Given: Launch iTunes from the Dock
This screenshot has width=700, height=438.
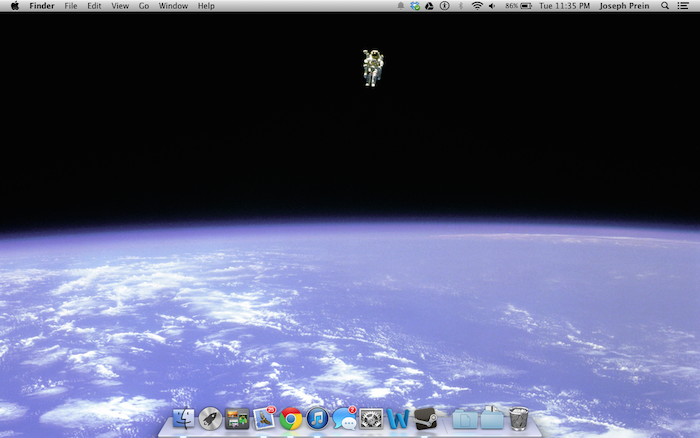Looking at the screenshot, I should tap(317, 419).
